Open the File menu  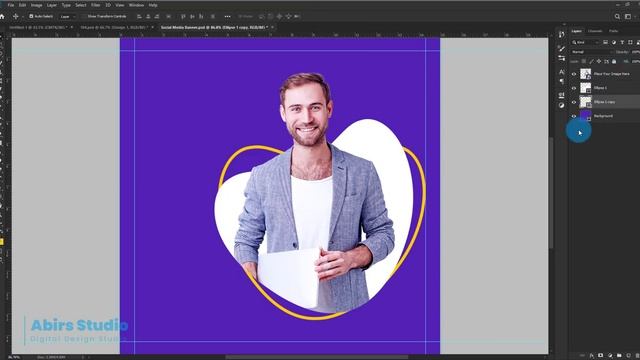click(x=11, y=5)
